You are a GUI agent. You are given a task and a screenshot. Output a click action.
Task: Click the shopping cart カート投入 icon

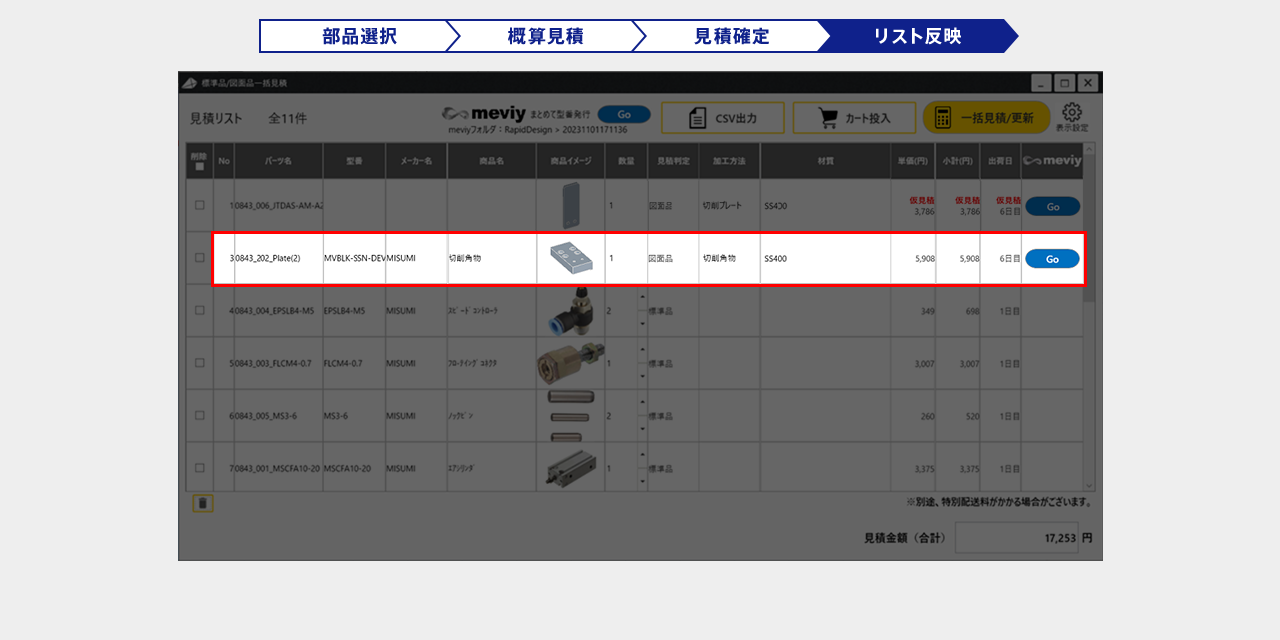828,118
